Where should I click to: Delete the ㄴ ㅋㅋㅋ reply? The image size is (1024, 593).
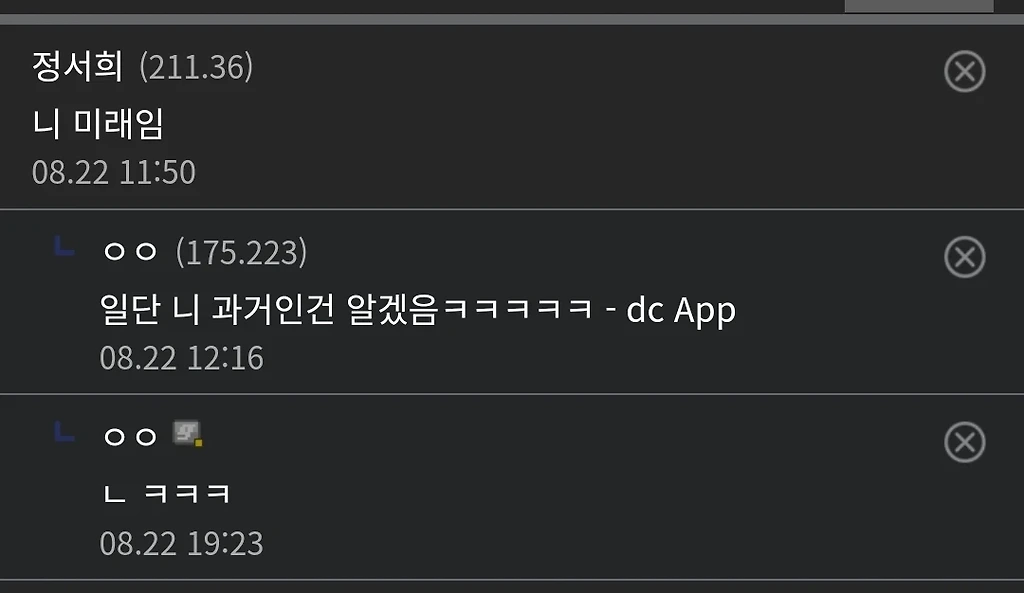click(x=965, y=442)
